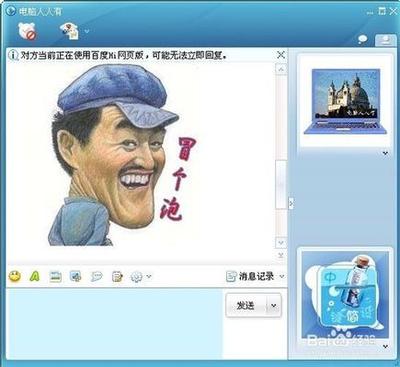This screenshot has height=367, width=400.
Task: Expand the gear settings dropdown arrow
Action: click(x=149, y=276)
